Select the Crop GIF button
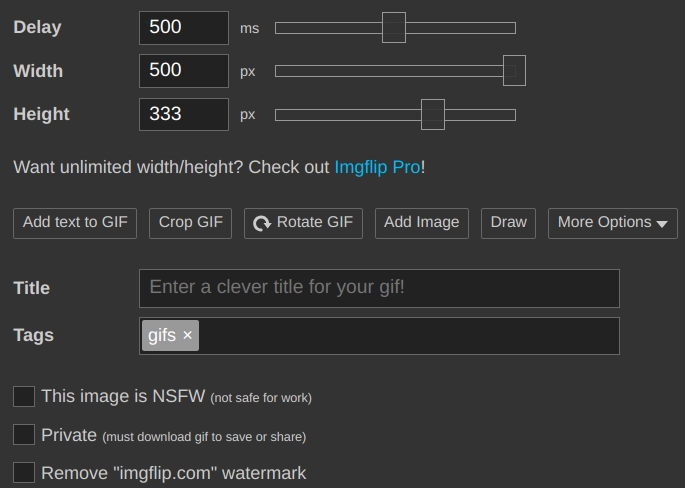The image size is (685, 488). (x=191, y=223)
